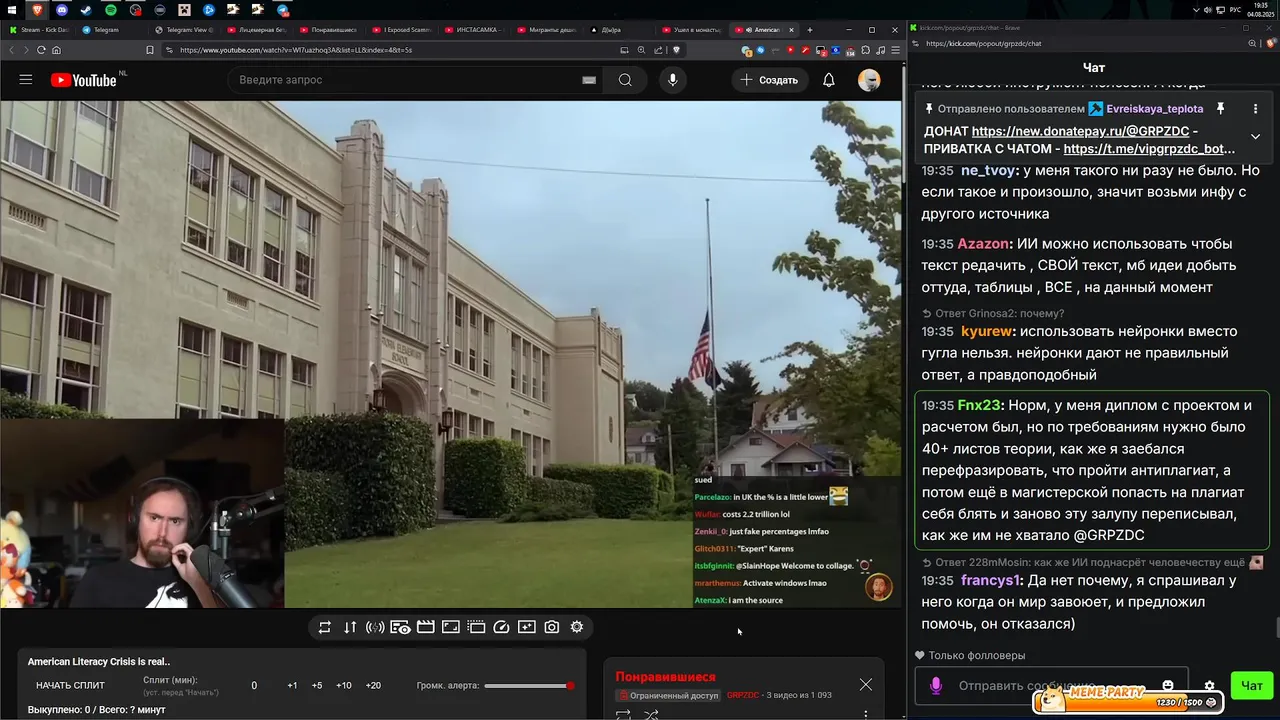Add +10 minutes to split
The image size is (1280, 720).
[x=344, y=685]
